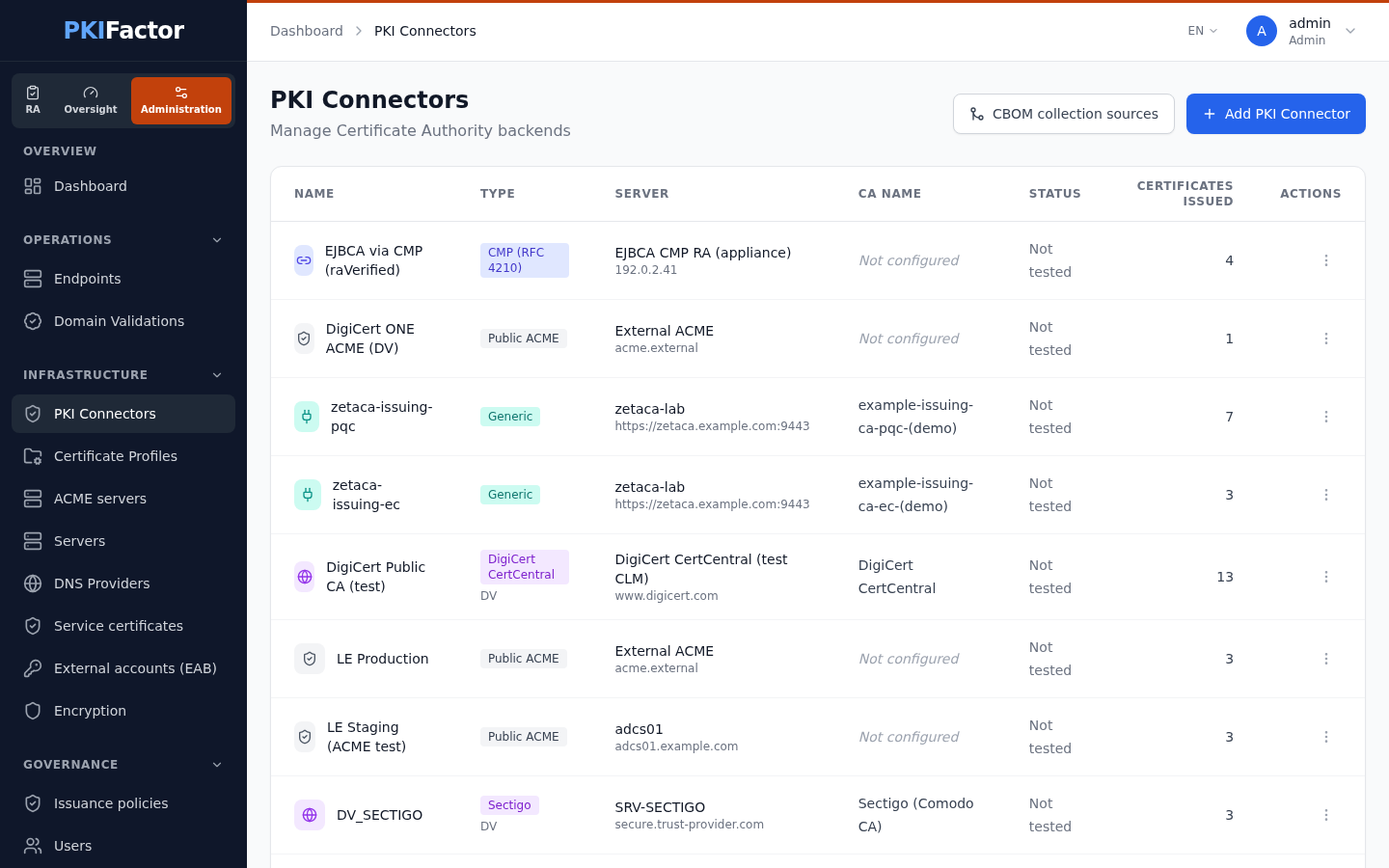Screen dimensions: 1389x868
Task: Collapse the Infrastructure sidebar section
Action: point(217,375)
